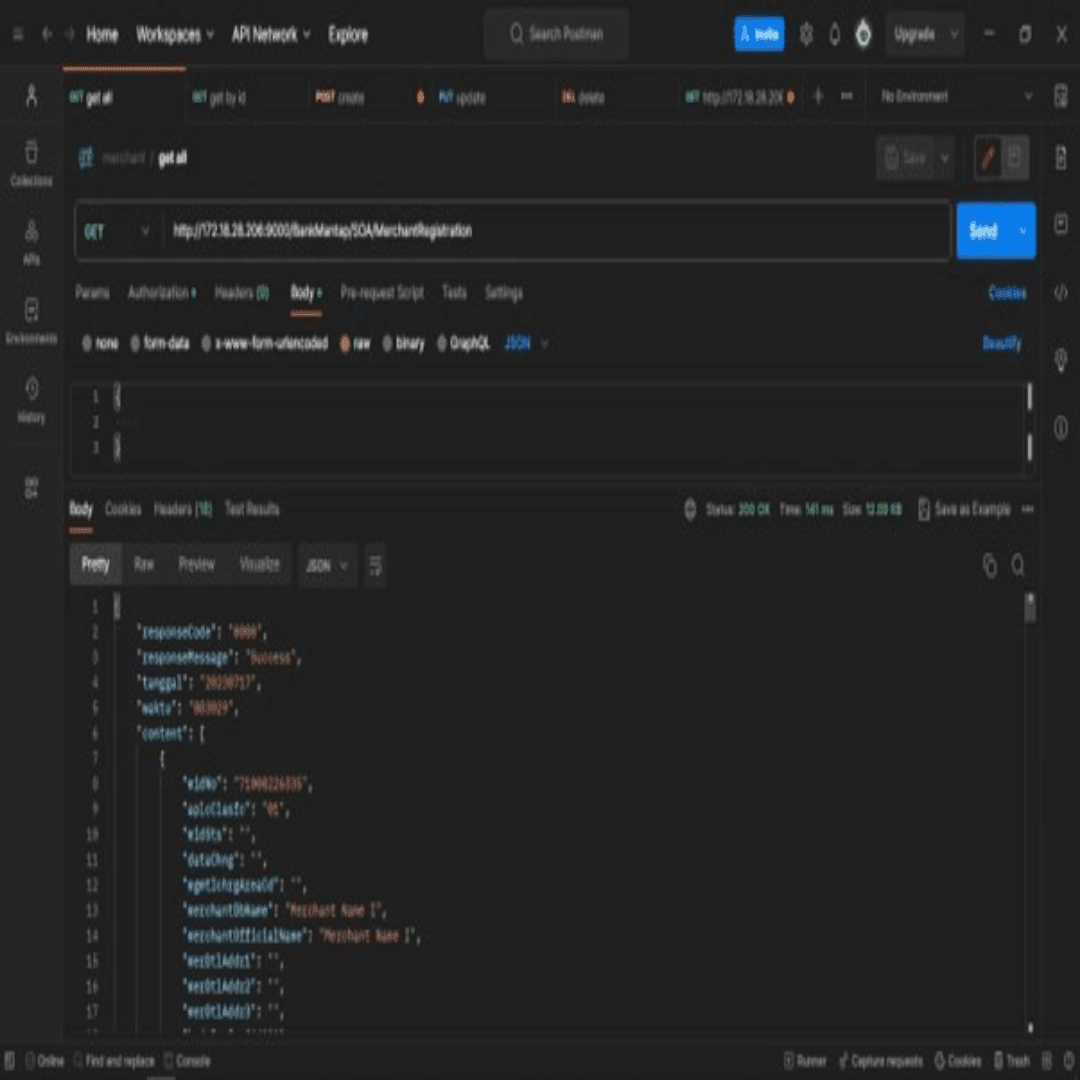Viewport: 1080px width, 1080px height.
Task: Open the History sidebar panel
Action: 31,398
